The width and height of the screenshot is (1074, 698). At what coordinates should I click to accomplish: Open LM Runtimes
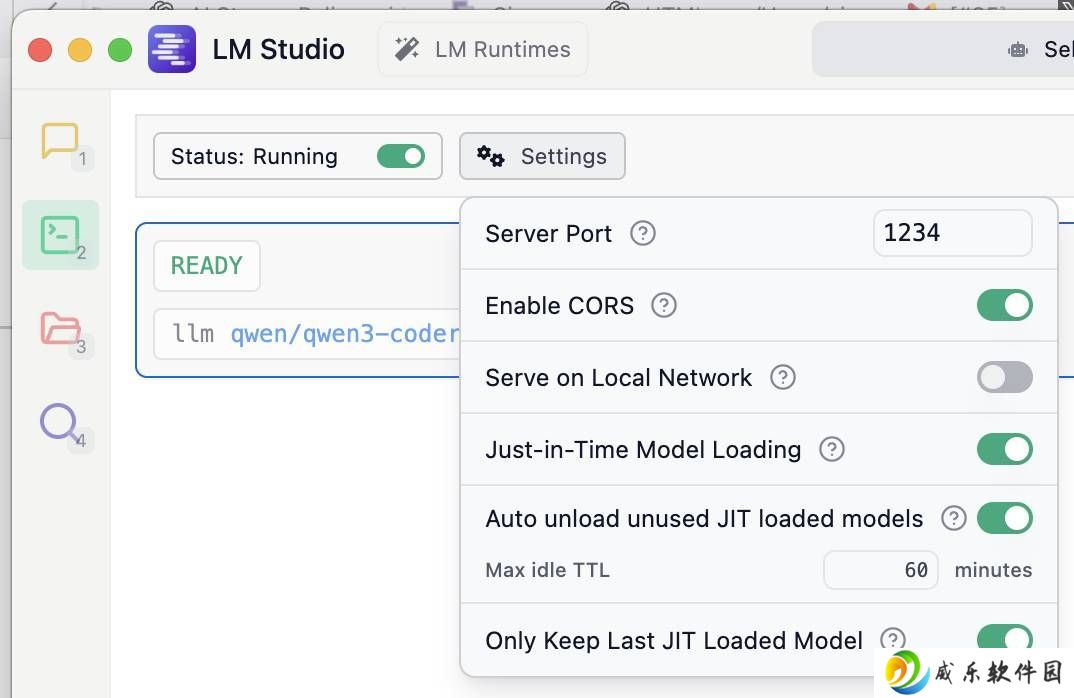click(483, 49)
